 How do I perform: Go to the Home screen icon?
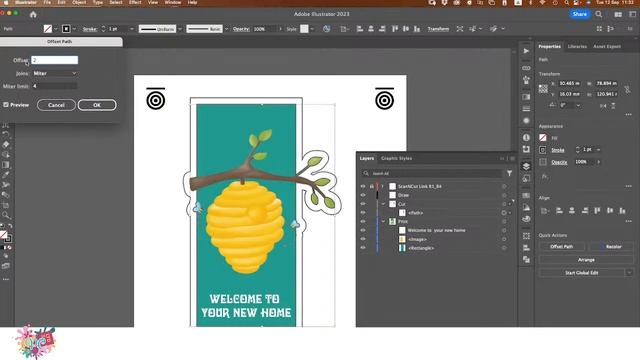(x=33, y=14)
